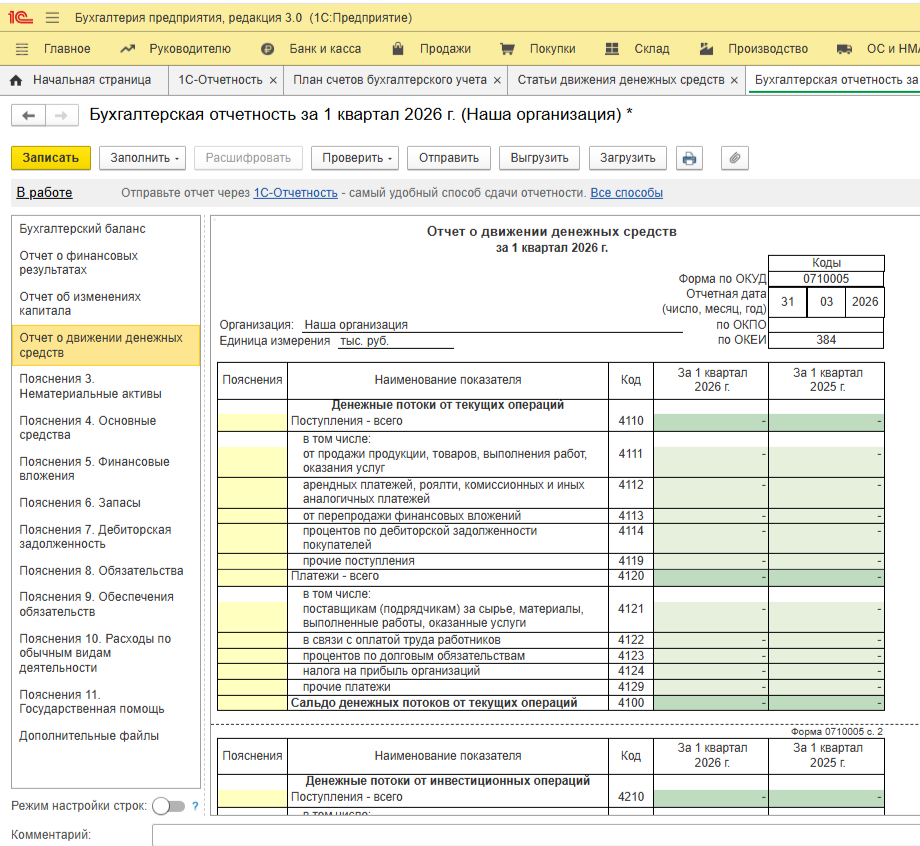This screenshot has width=920, height=846.
Task: Click the Записать button
Action: [51, 158]
